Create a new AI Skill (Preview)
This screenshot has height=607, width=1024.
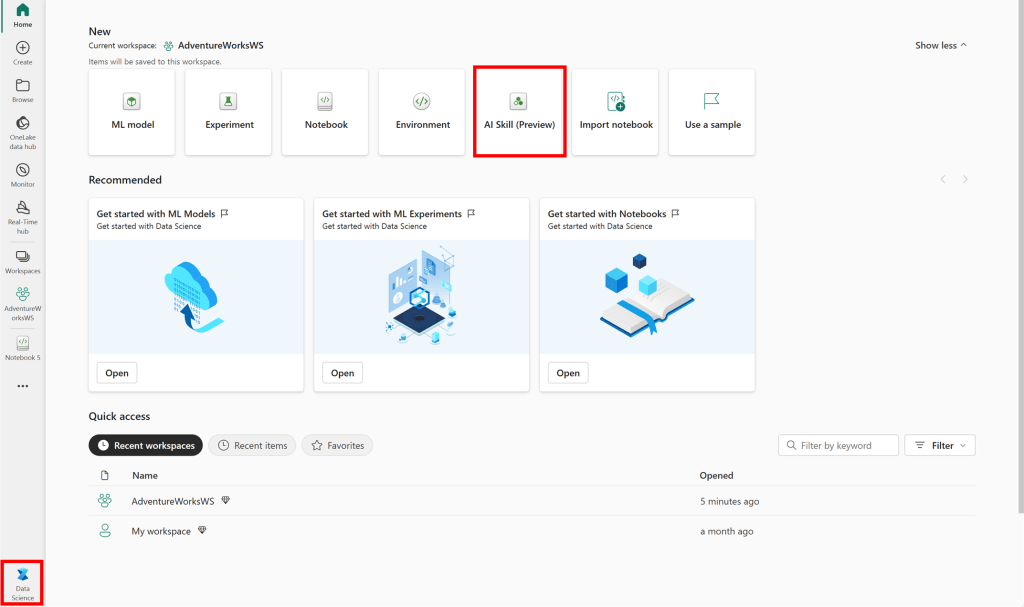(x=518, y=111)
